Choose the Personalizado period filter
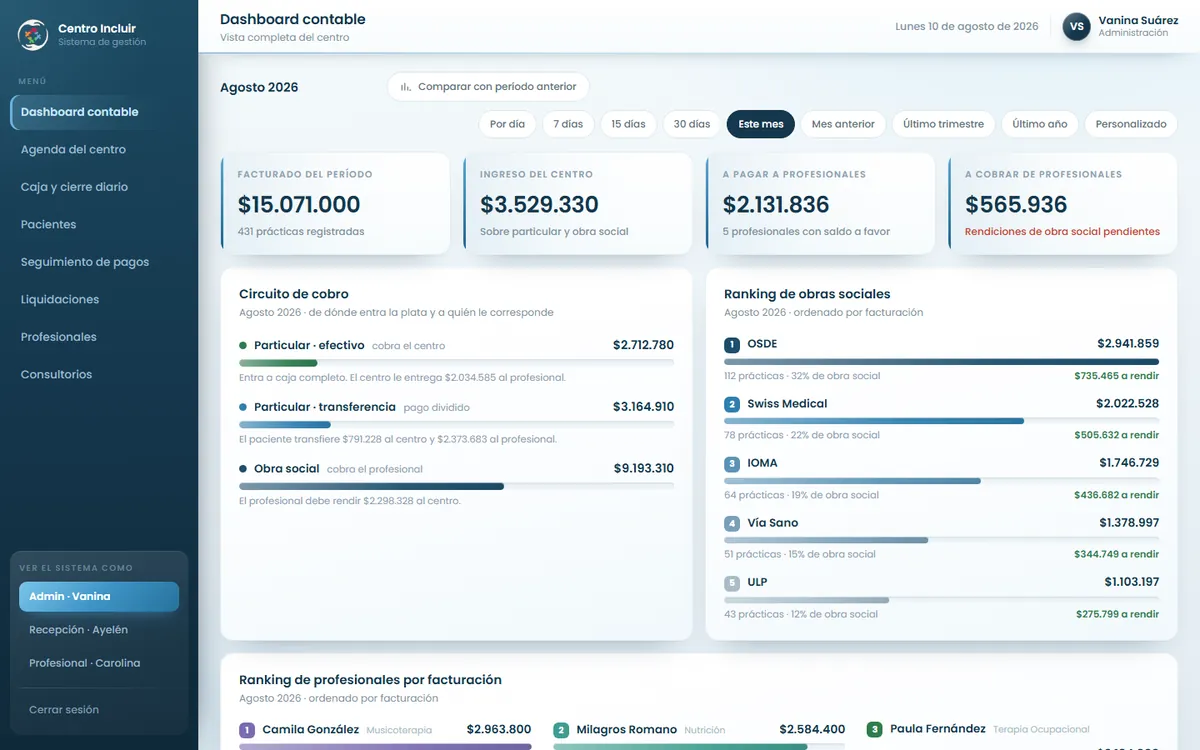The width and height of the screenshot is (1200, 750). (1131, 124)
